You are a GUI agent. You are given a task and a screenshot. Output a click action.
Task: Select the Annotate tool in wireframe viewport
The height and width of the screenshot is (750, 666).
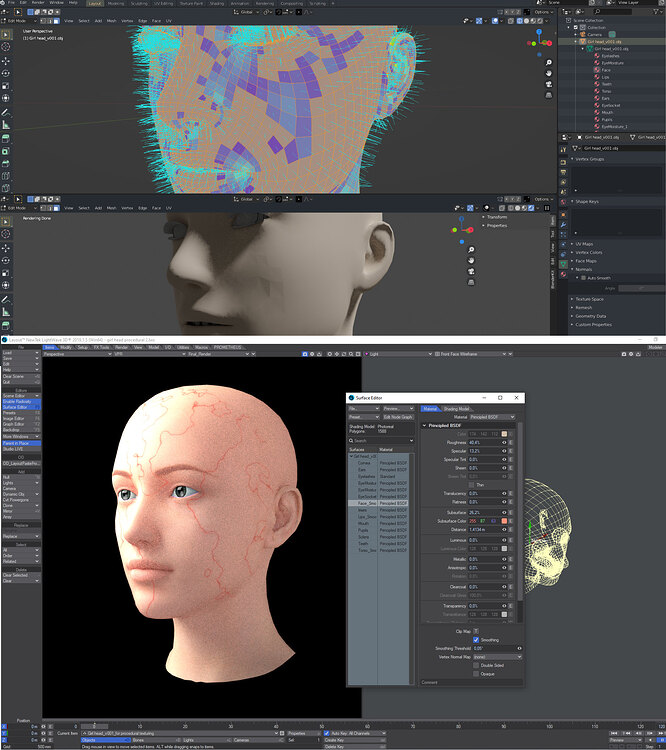pos(6,113)
